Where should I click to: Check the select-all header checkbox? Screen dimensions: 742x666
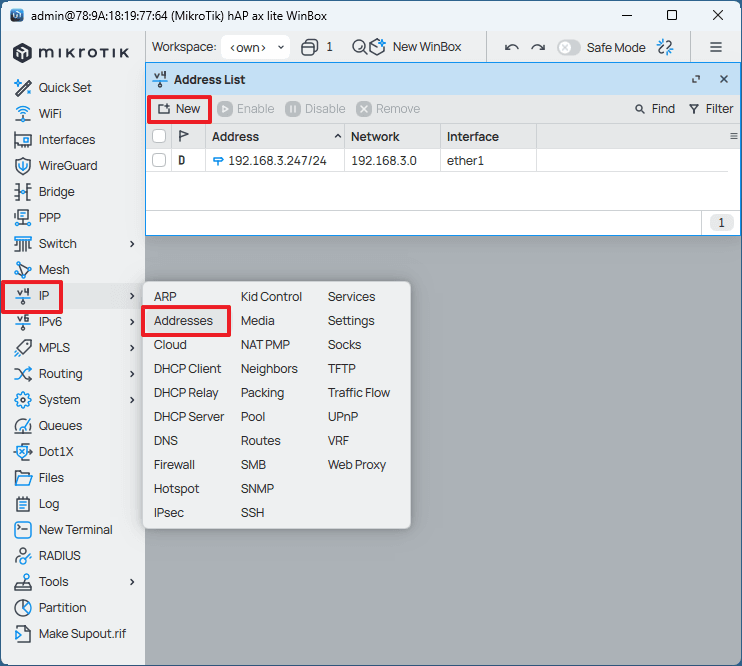coord(159,136)
